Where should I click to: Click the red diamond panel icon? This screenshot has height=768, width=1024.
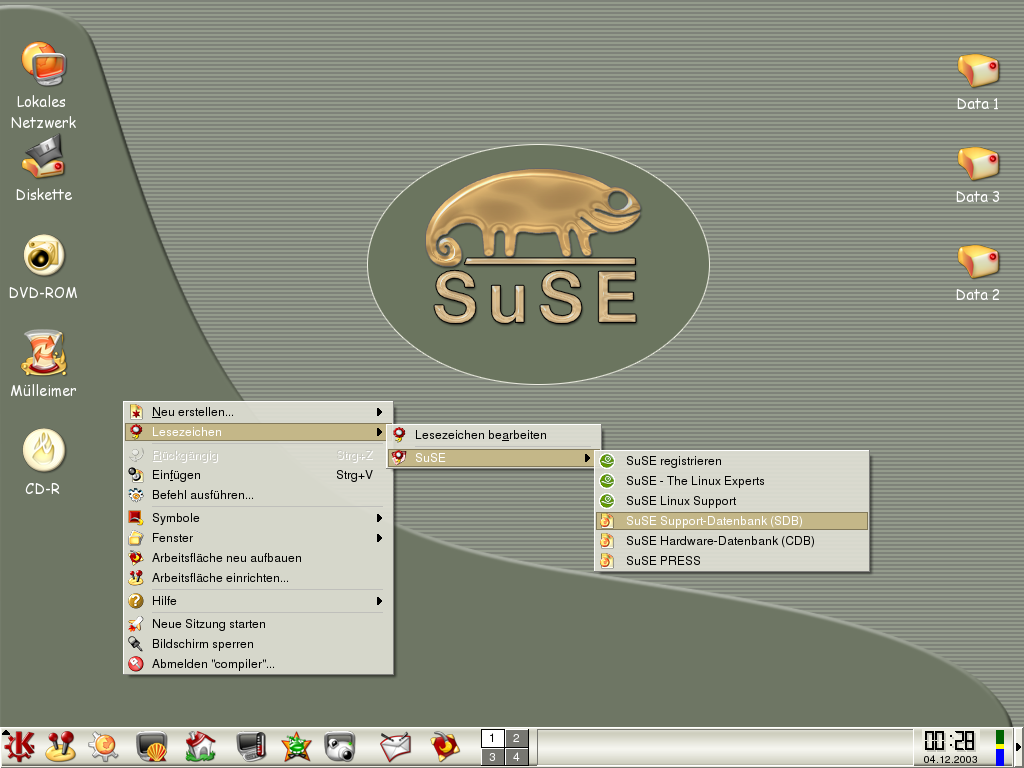(x=445, y=746)
